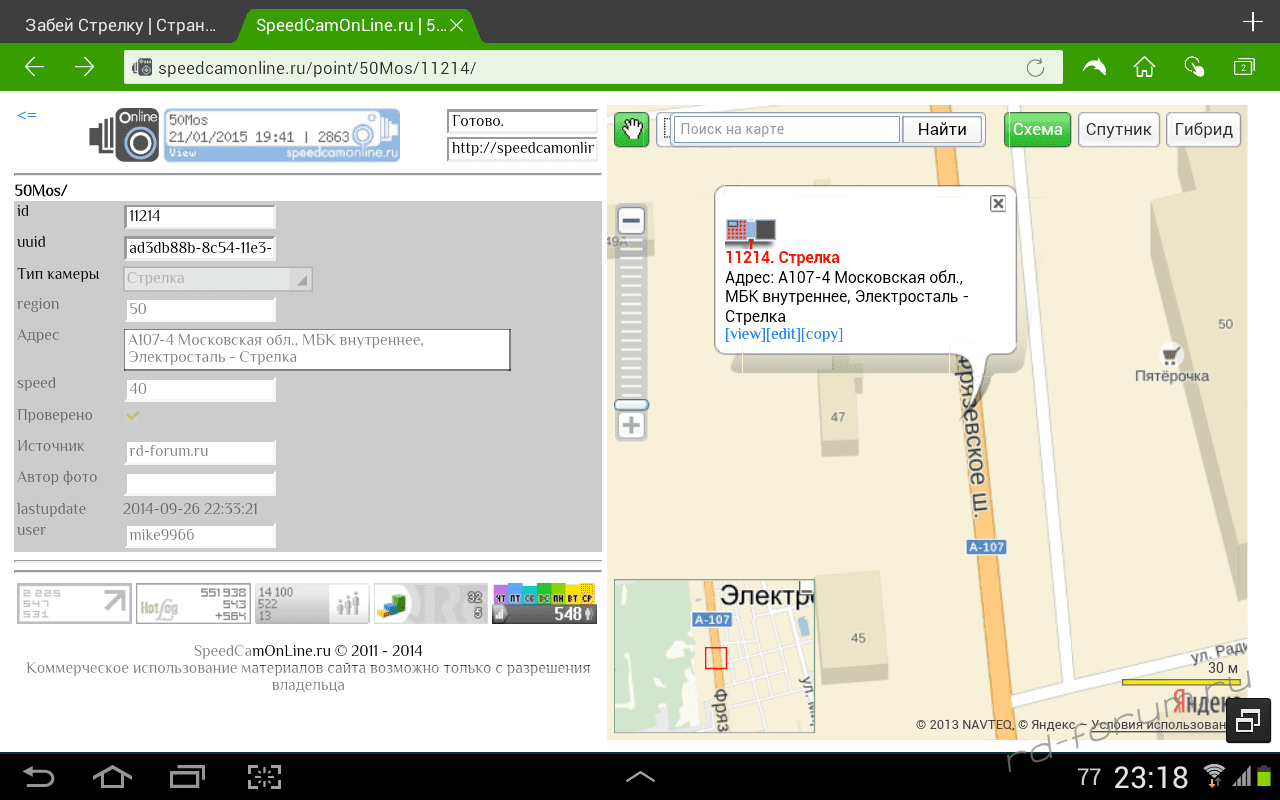Image resolution: width=1280 pixels, height=800 pixels.
Task: Click the camera icon in the balloon
Action: 750,233
